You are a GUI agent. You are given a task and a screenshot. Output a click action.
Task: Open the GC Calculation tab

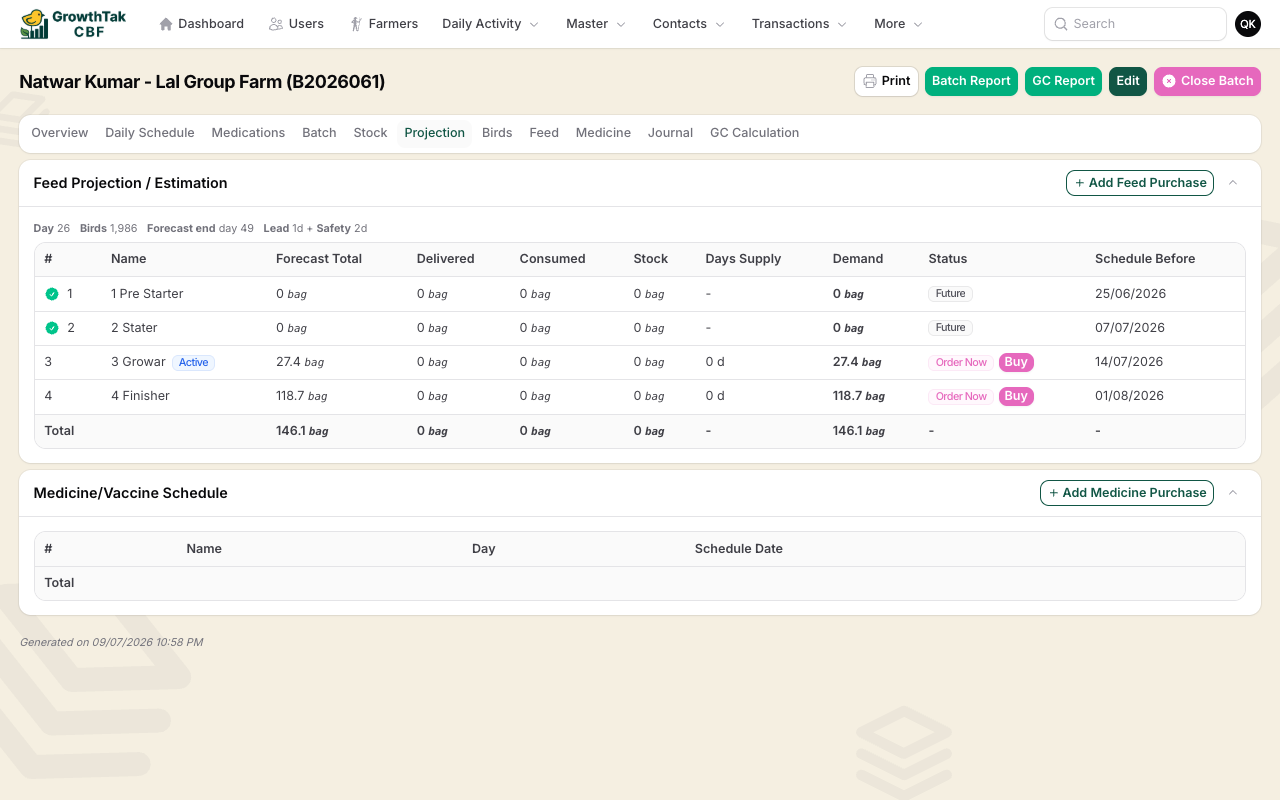click(x=754, y=133)
